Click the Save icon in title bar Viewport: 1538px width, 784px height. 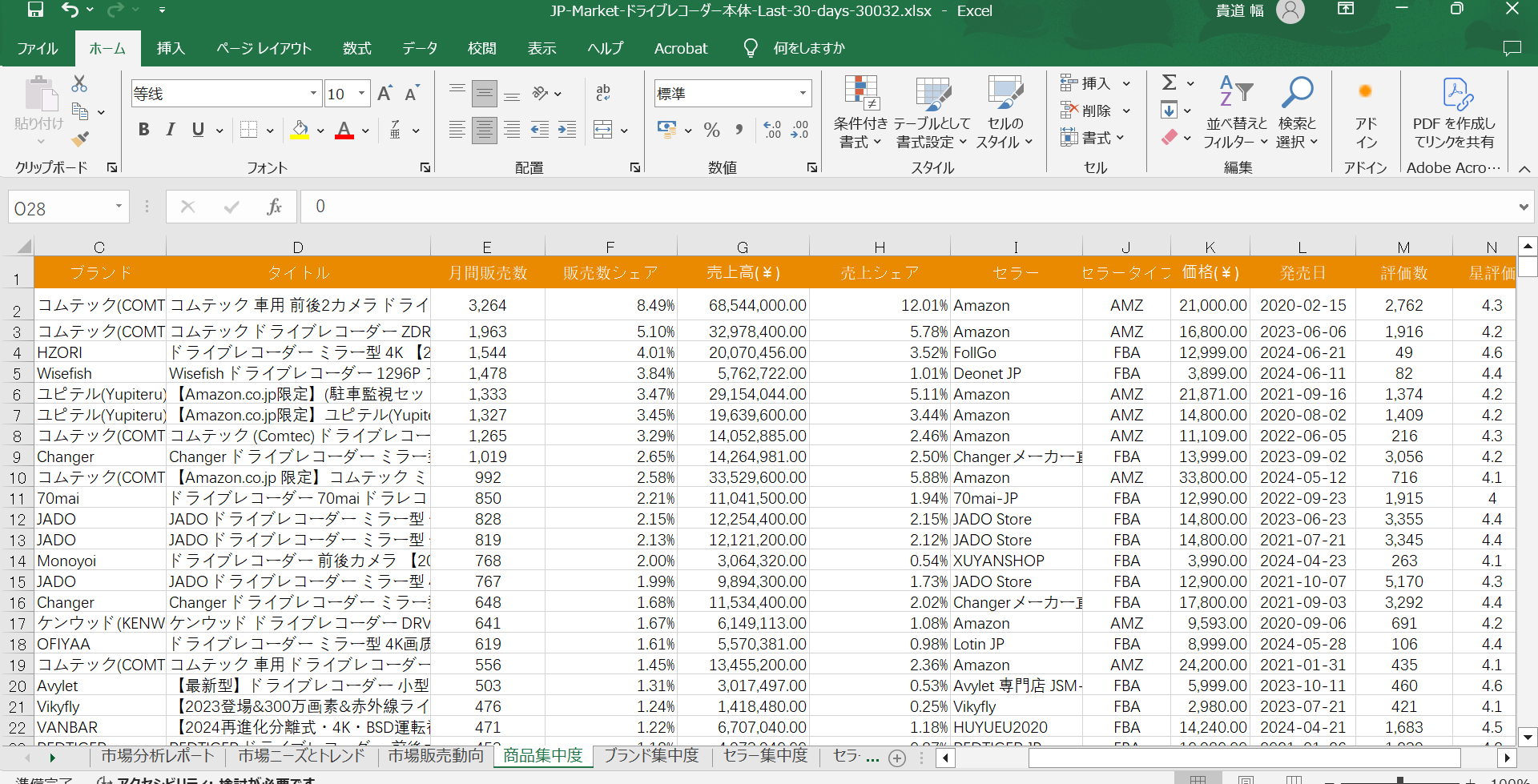(35, 10)
